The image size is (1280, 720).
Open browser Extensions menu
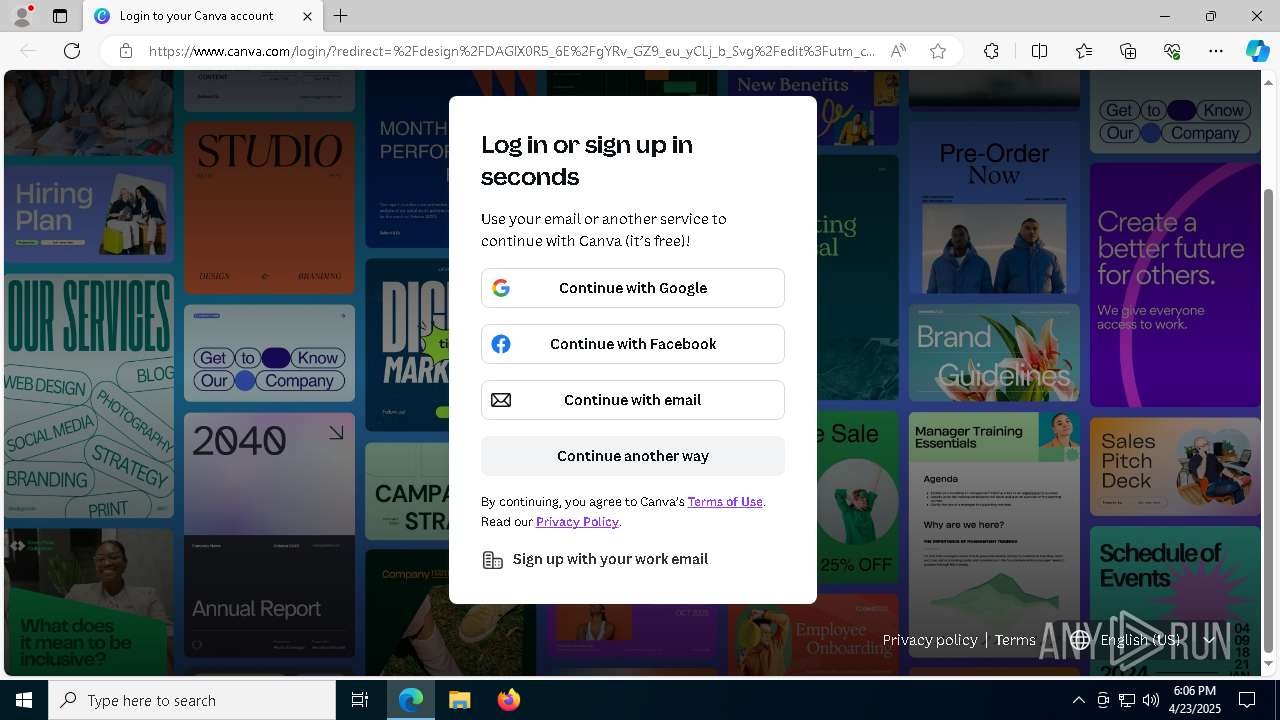click(x=991, y=51)
